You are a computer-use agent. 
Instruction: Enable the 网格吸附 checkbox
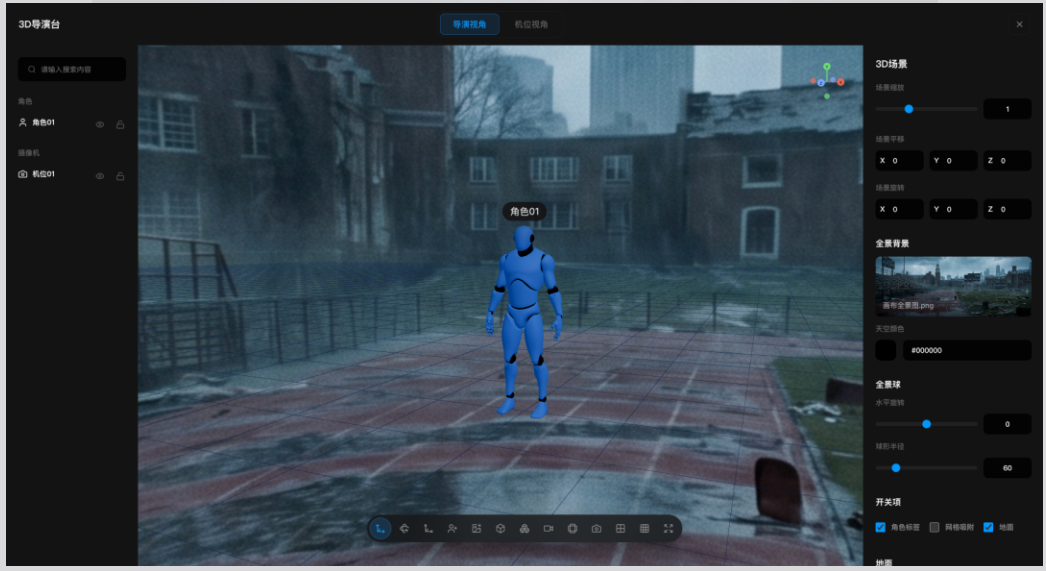click(x=935, y=527)
